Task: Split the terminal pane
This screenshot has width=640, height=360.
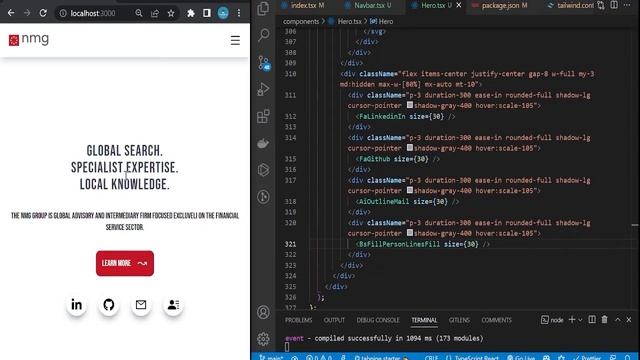Action: (592, 320)
